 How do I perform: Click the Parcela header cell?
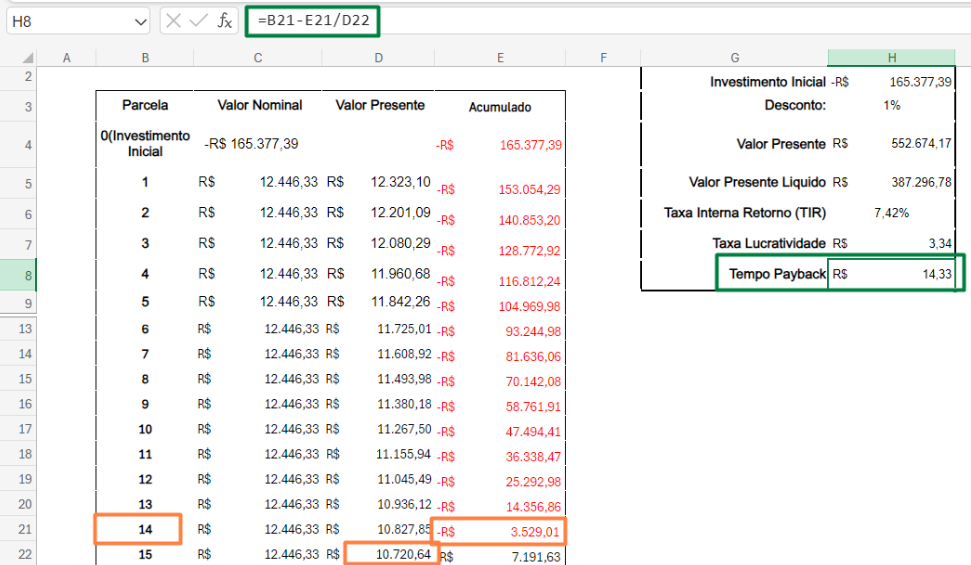tap(145, 105)
